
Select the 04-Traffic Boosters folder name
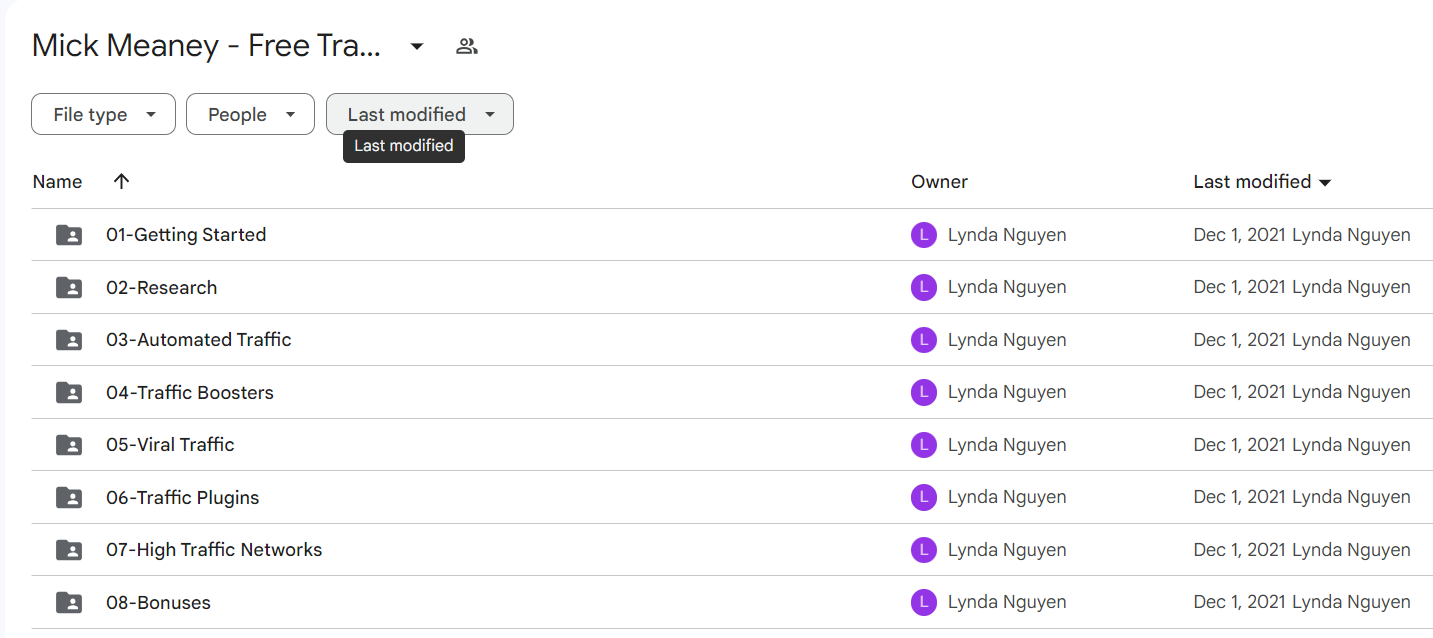click(190, 393)
